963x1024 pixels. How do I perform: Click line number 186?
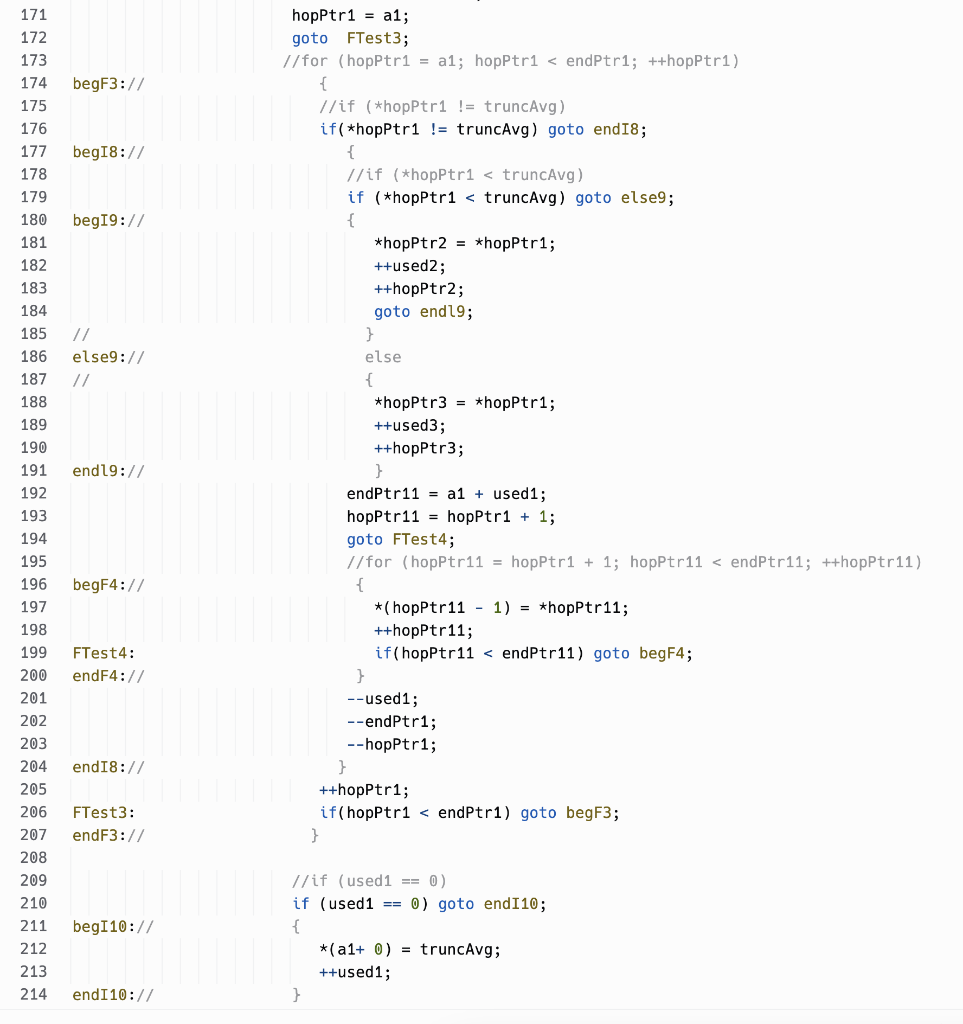pos(33,357)
